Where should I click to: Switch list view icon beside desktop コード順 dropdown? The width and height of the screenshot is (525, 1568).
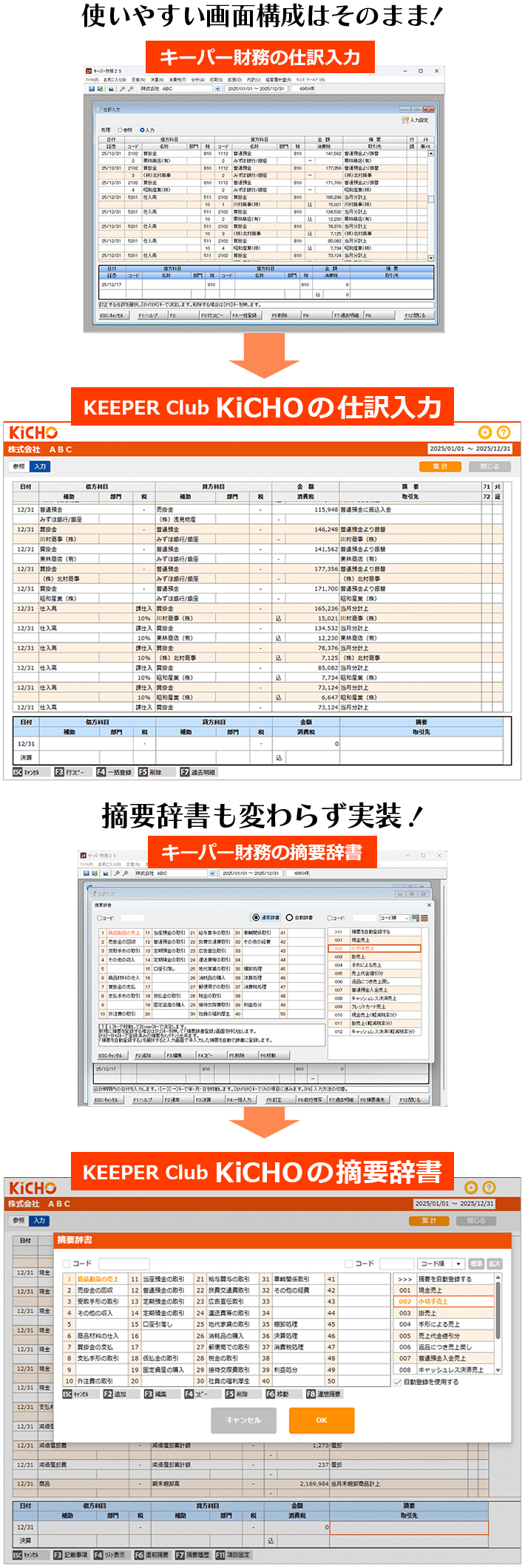pos(424,918)
